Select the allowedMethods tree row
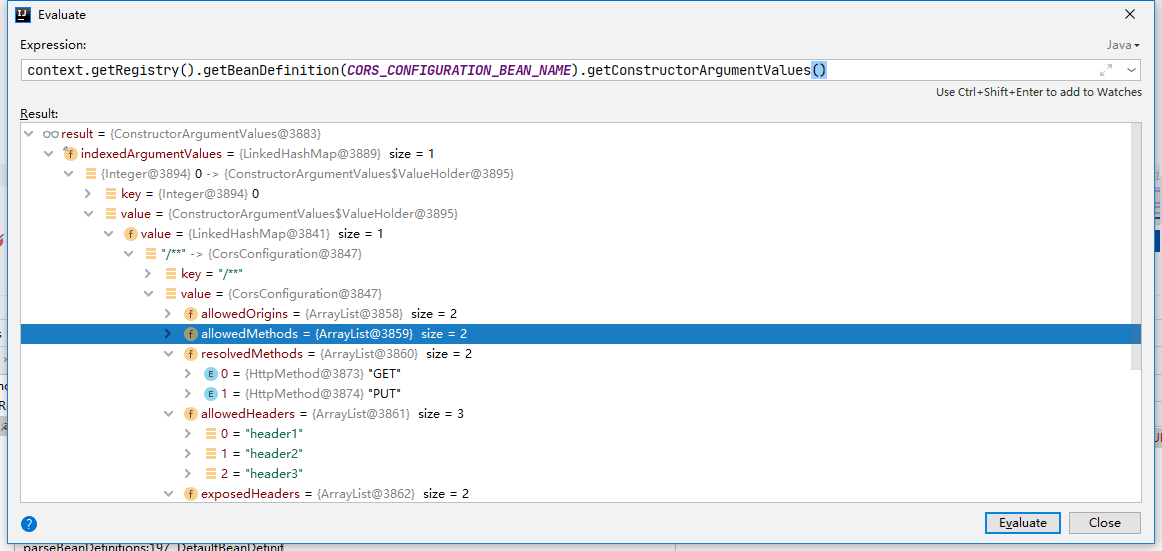 (580, 334)
